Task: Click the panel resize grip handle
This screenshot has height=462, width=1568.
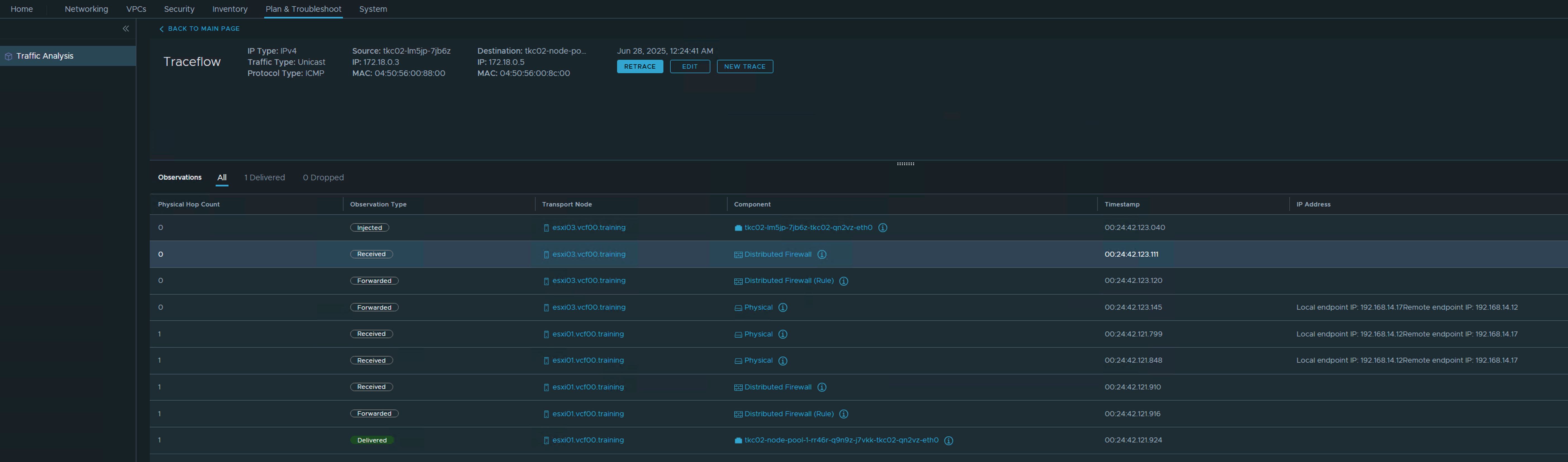Action: point(905,163)
